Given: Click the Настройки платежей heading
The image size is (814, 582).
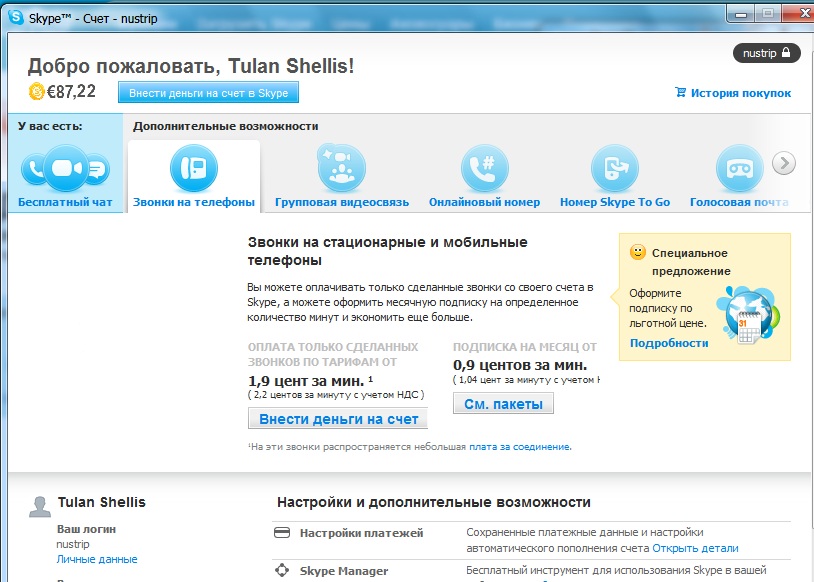Looking at the screenshot, I should [361, 533].
